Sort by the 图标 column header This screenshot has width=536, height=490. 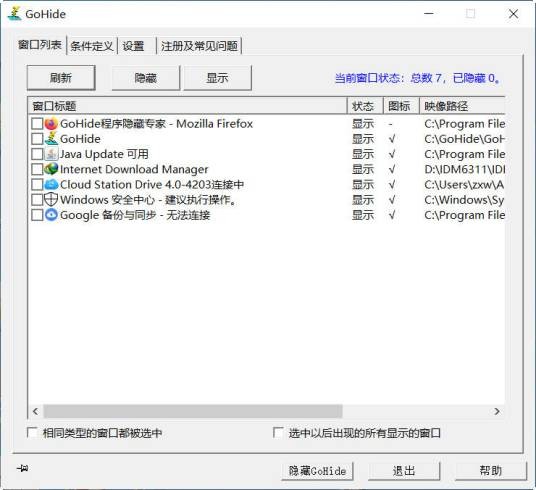[401, 106]
